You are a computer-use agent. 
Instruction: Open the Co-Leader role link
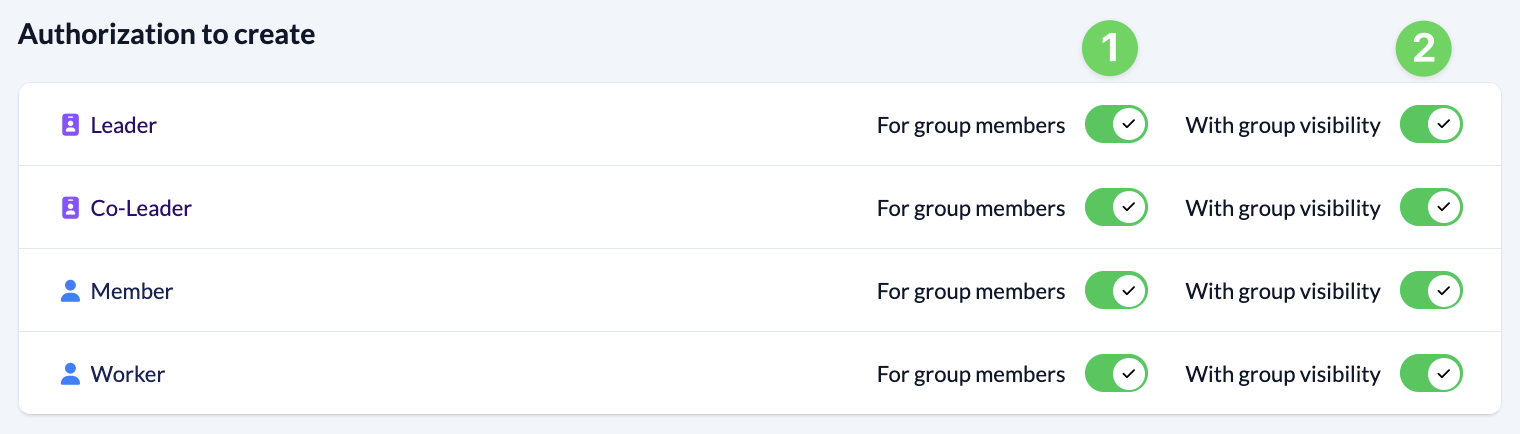(x=141, y=208)
